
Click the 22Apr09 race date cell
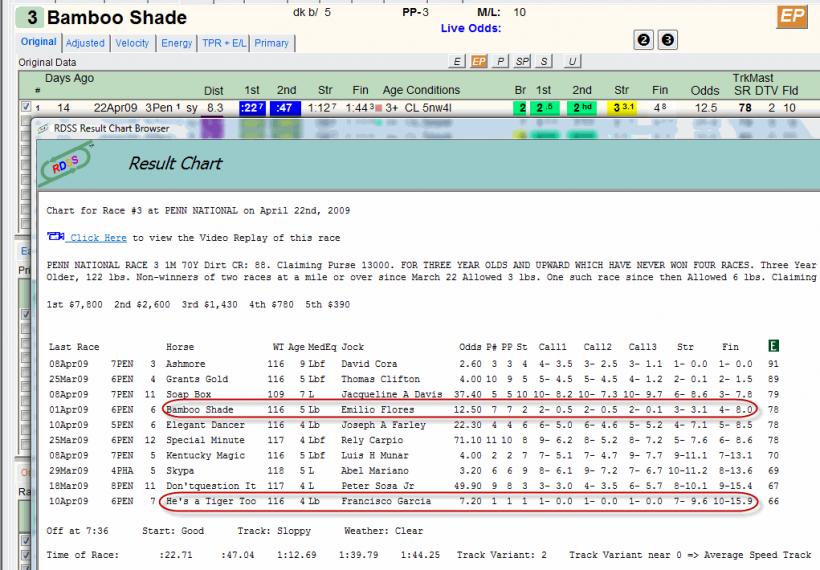(115, 108)
